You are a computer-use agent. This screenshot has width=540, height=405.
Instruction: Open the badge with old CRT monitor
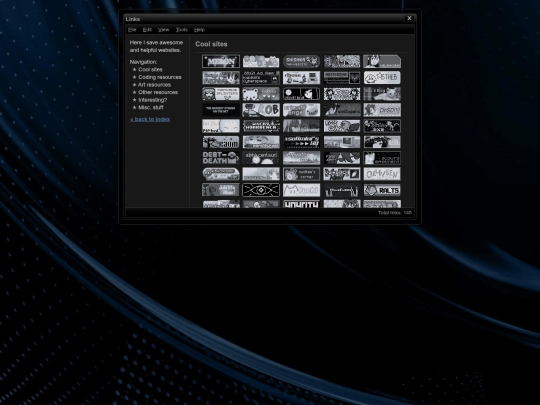pos(342,142)
